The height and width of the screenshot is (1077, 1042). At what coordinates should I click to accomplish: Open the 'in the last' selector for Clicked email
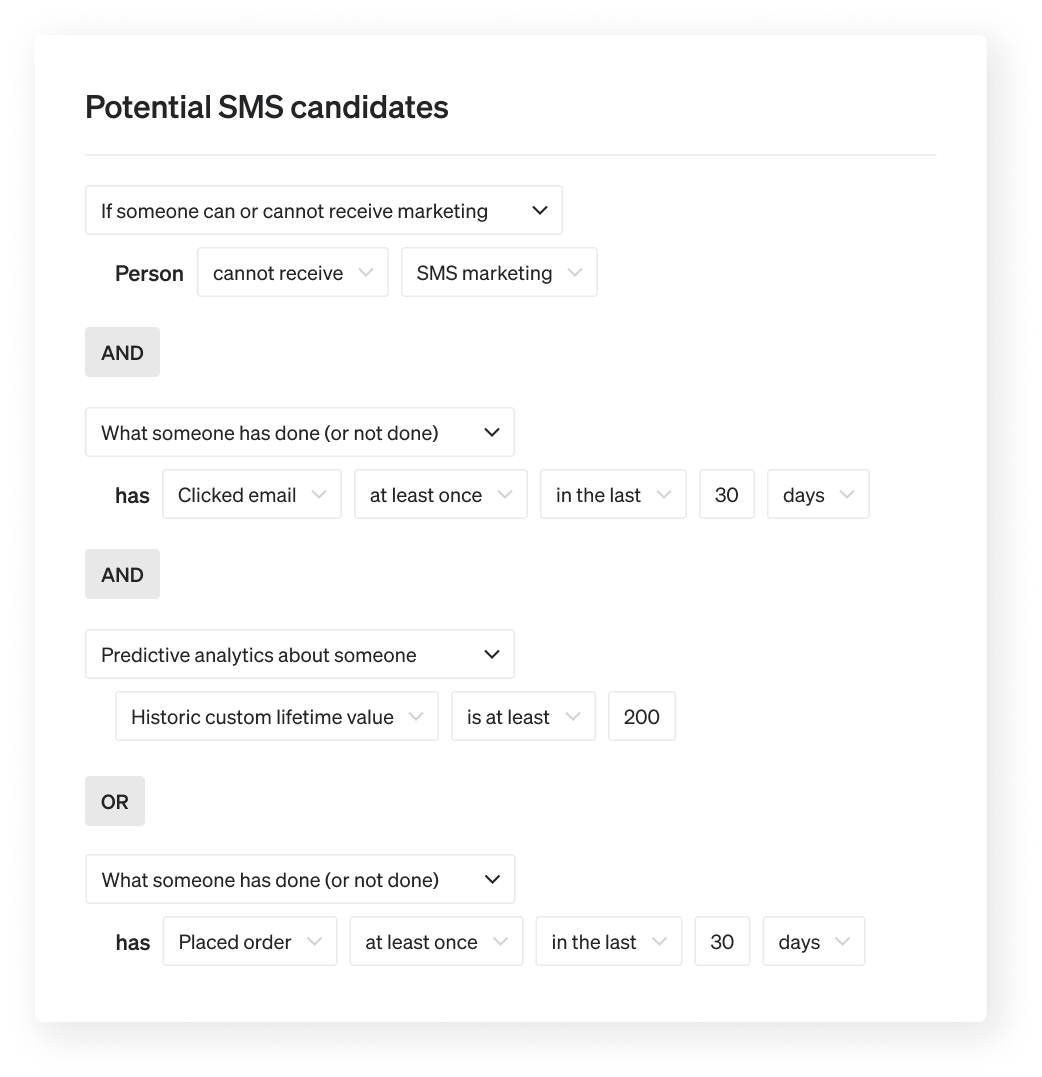[x=613, y=494]
